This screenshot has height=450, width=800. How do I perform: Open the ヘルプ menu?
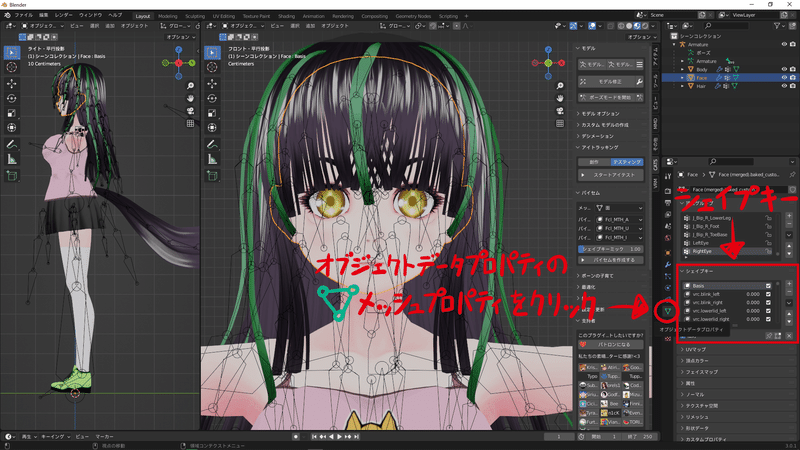pyautogui.click(x=115, y=15)
